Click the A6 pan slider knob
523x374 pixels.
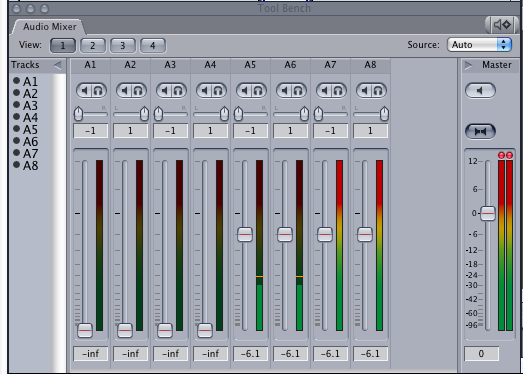click(x=304, y=114)
